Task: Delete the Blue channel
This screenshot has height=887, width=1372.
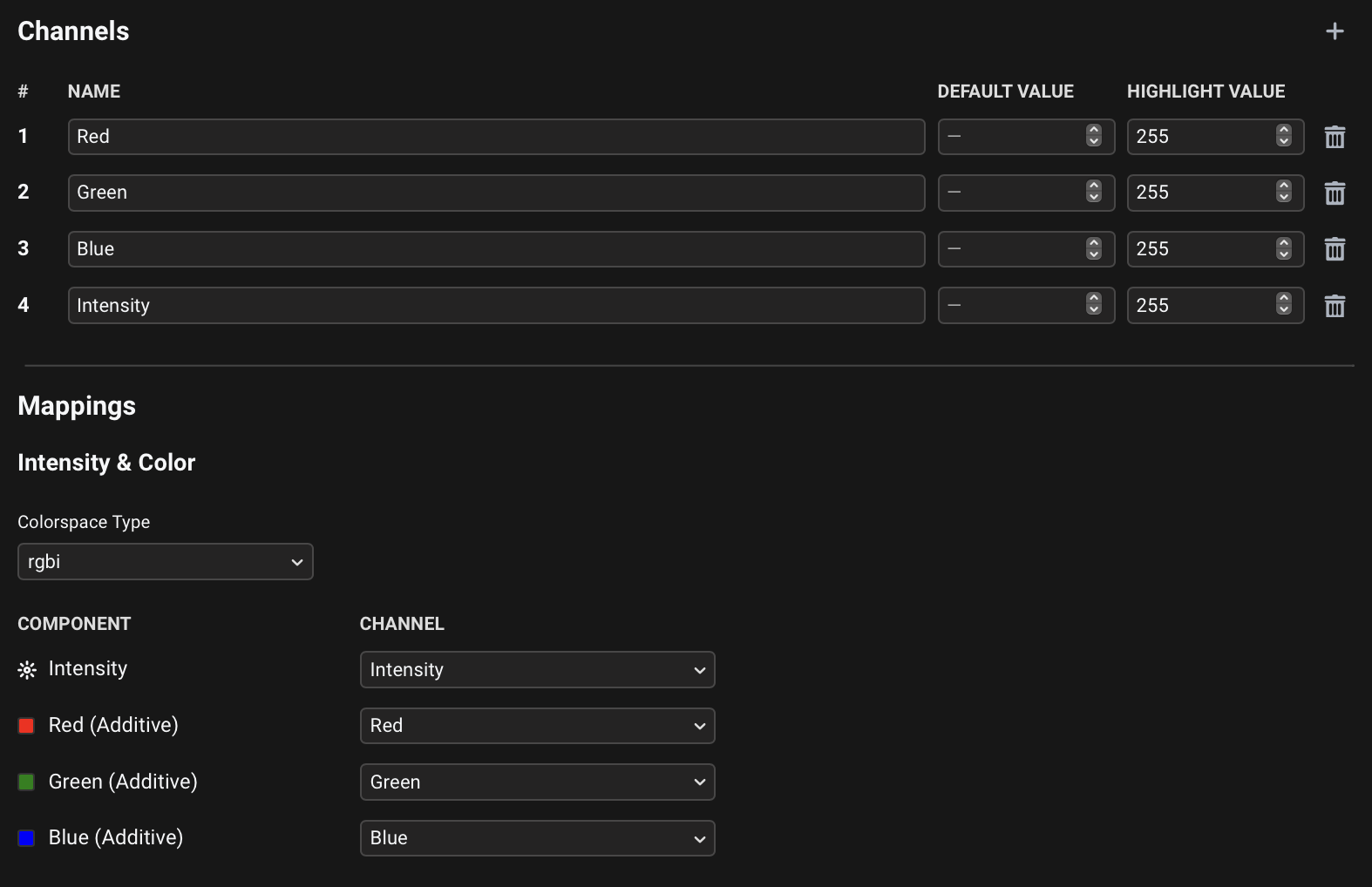Action: click(1335, 249)
